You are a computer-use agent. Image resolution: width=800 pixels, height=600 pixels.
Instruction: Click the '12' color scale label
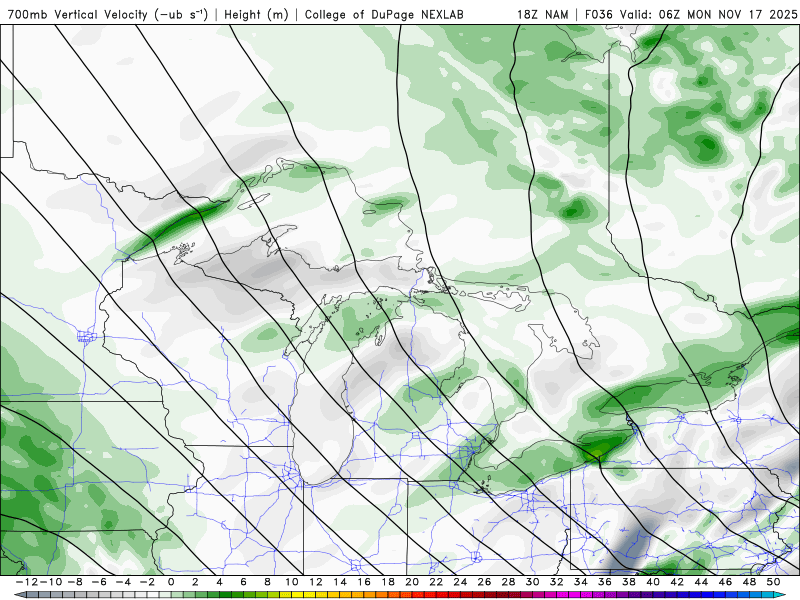point(316,582)
